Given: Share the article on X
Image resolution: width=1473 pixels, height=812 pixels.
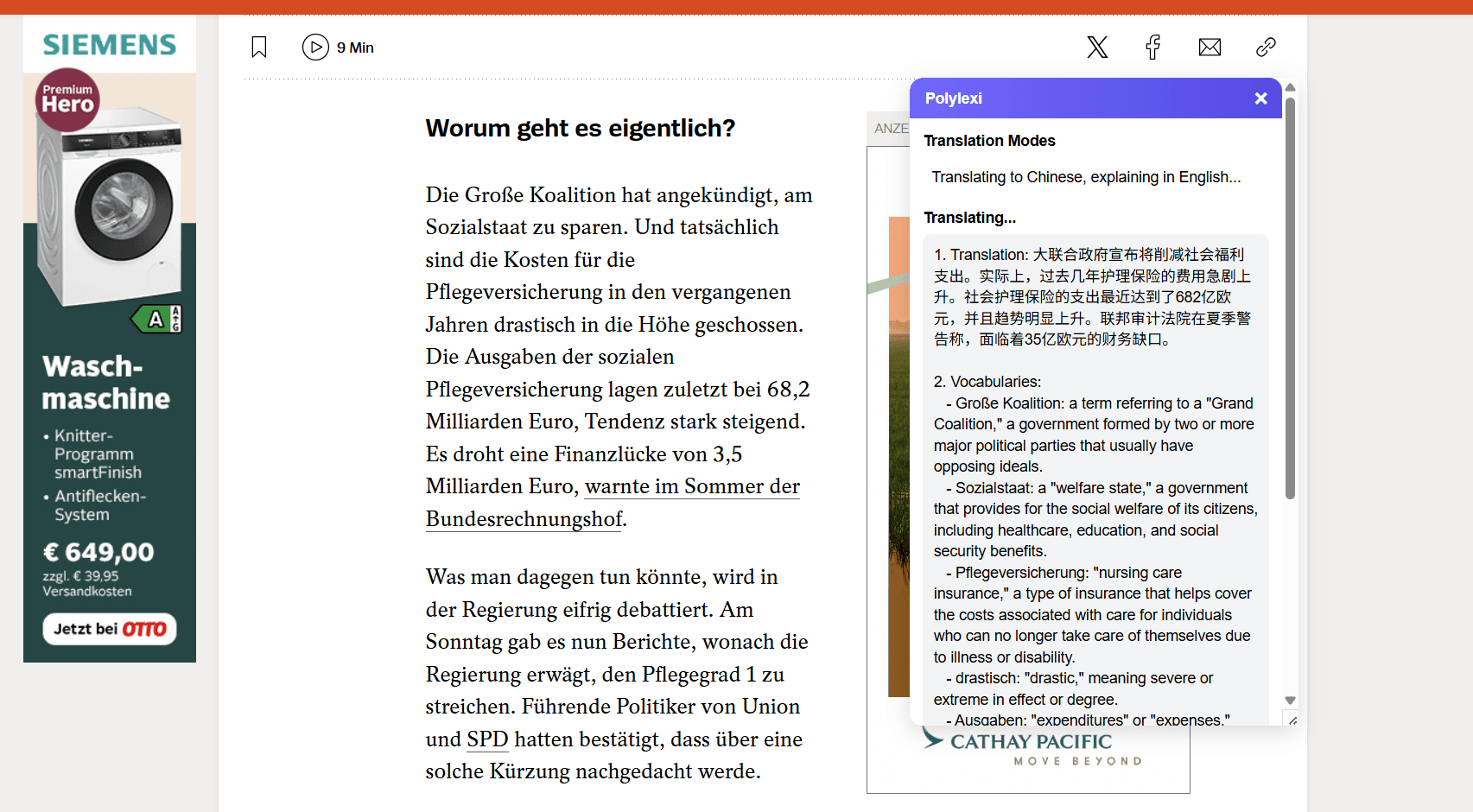Looking at the screenshot, I should [x=1096, y=48].
